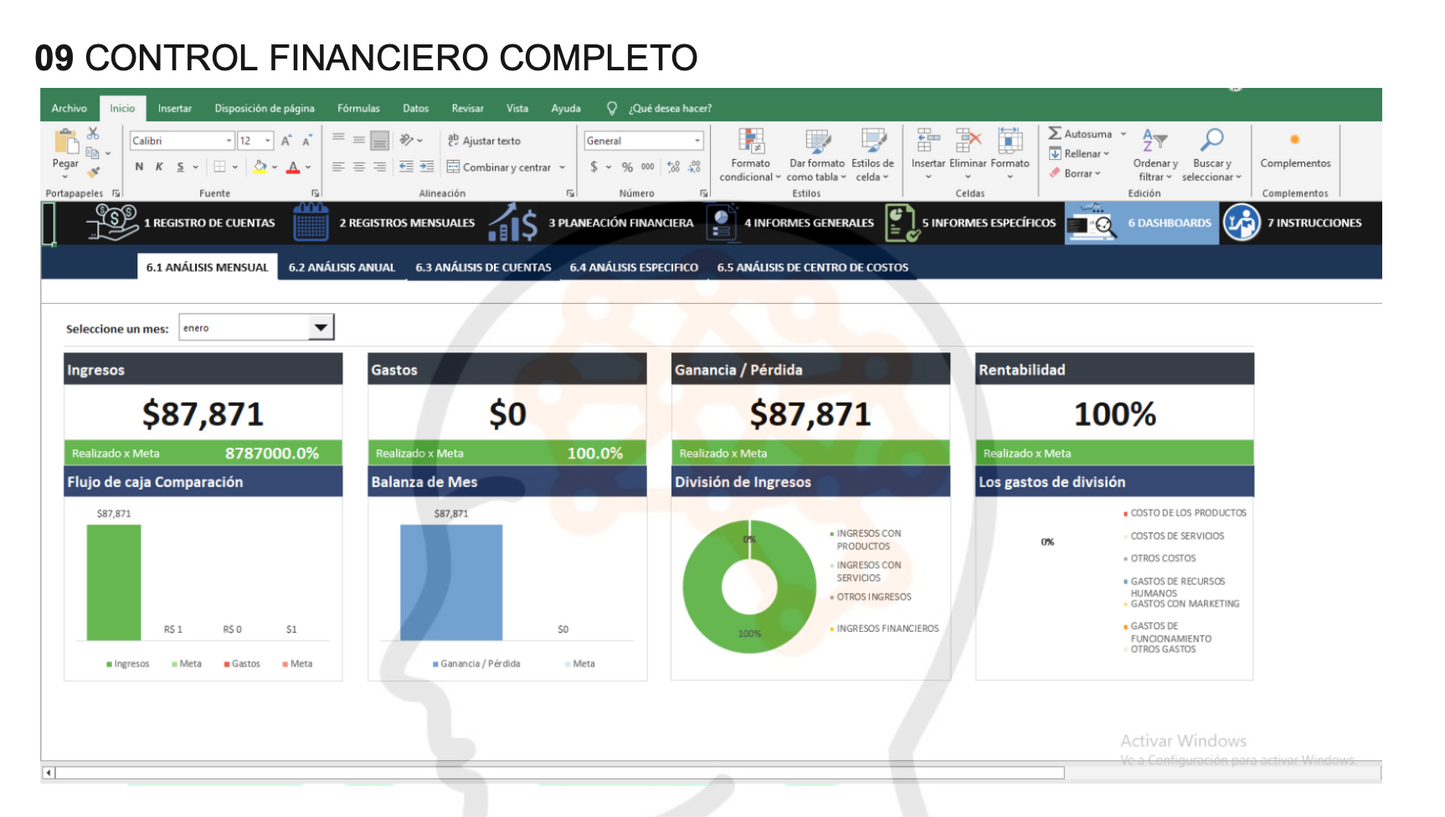Click the text orientation icon
The width and height of the screenshot is (1445, 817).
click(407, 140)
